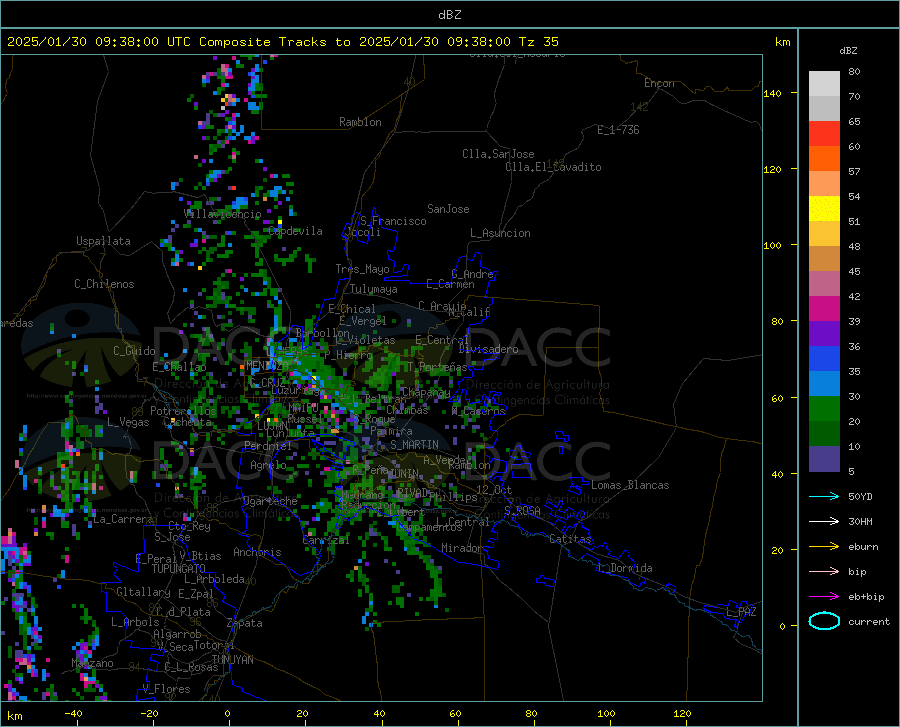
Task: Click the magenta eb+bip arrow icon
Action: [824, 597]
